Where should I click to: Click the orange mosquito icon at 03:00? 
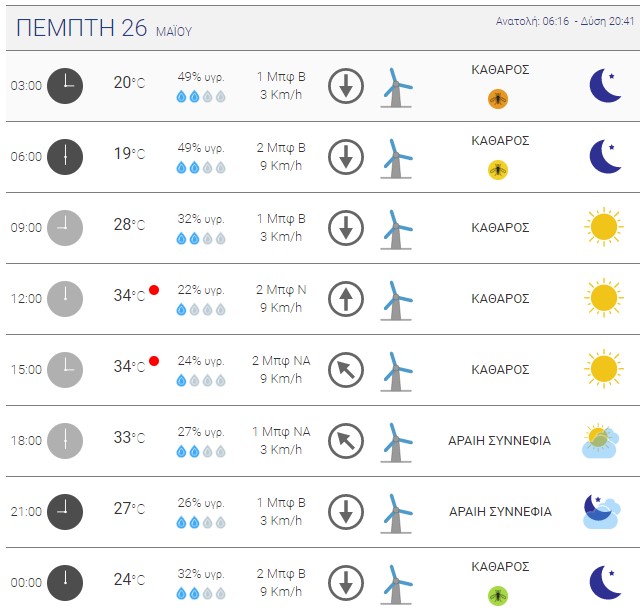pyautogui.click(x=498, y=99)
